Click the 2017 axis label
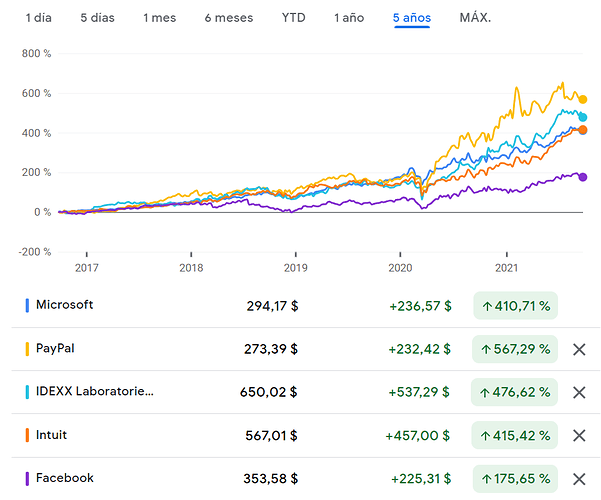The width and height of the screenshot is (601, 500). click(87, 268)
